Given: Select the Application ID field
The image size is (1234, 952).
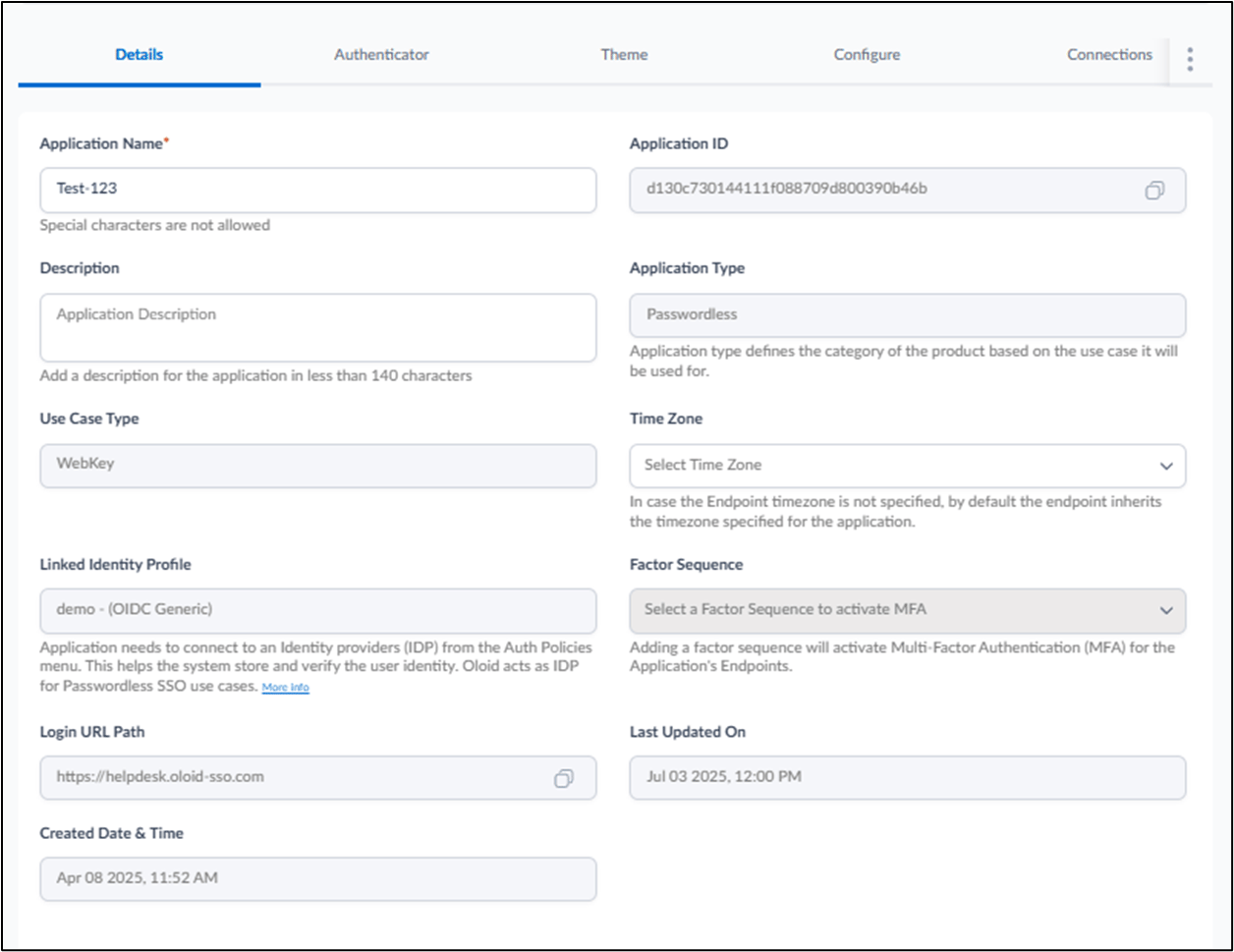Looking at the screenshot, I should pos(907,190).
